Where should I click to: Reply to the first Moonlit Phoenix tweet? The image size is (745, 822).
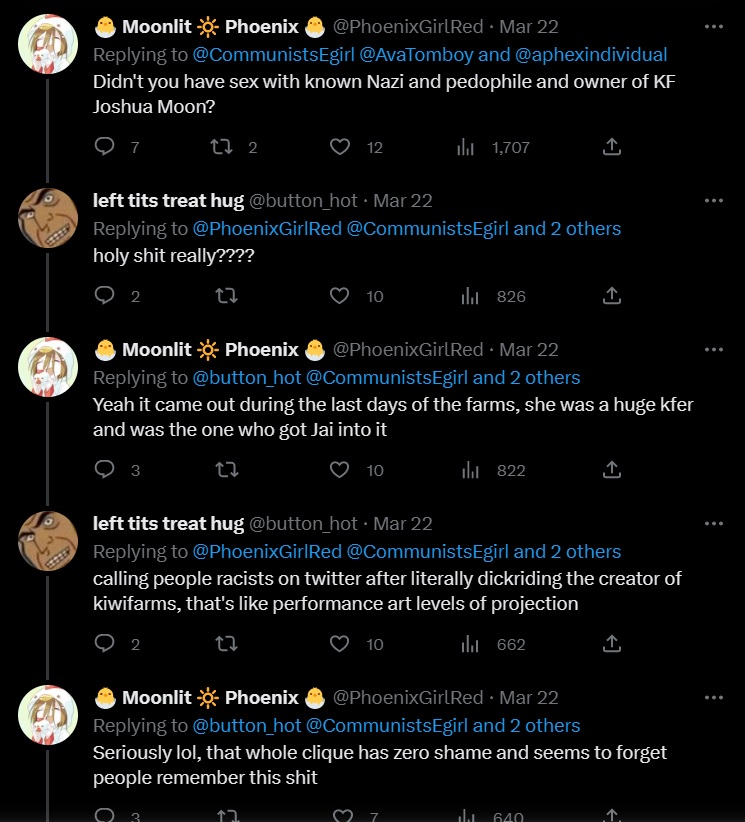104,146
